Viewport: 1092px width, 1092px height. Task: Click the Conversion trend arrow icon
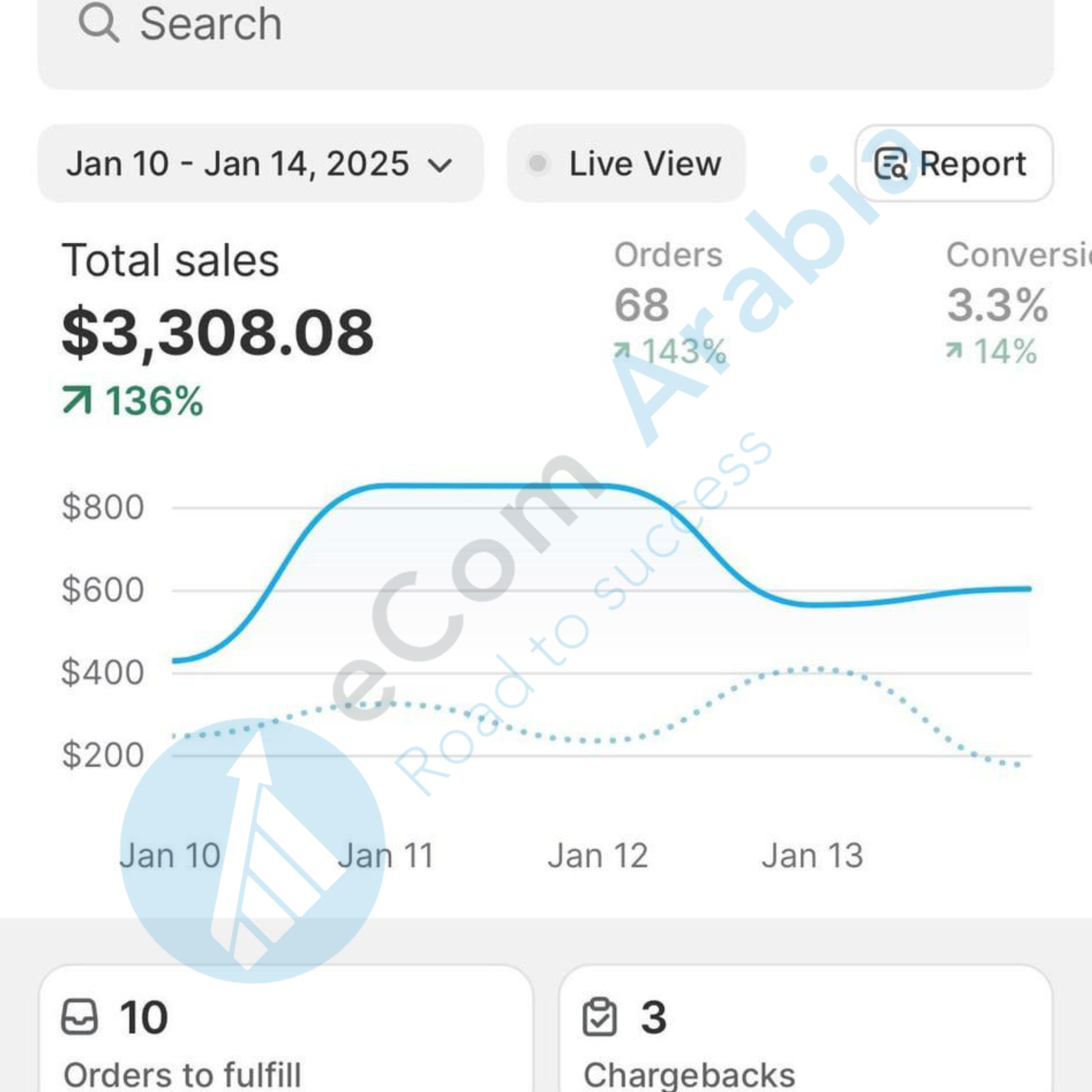(954, 351)
